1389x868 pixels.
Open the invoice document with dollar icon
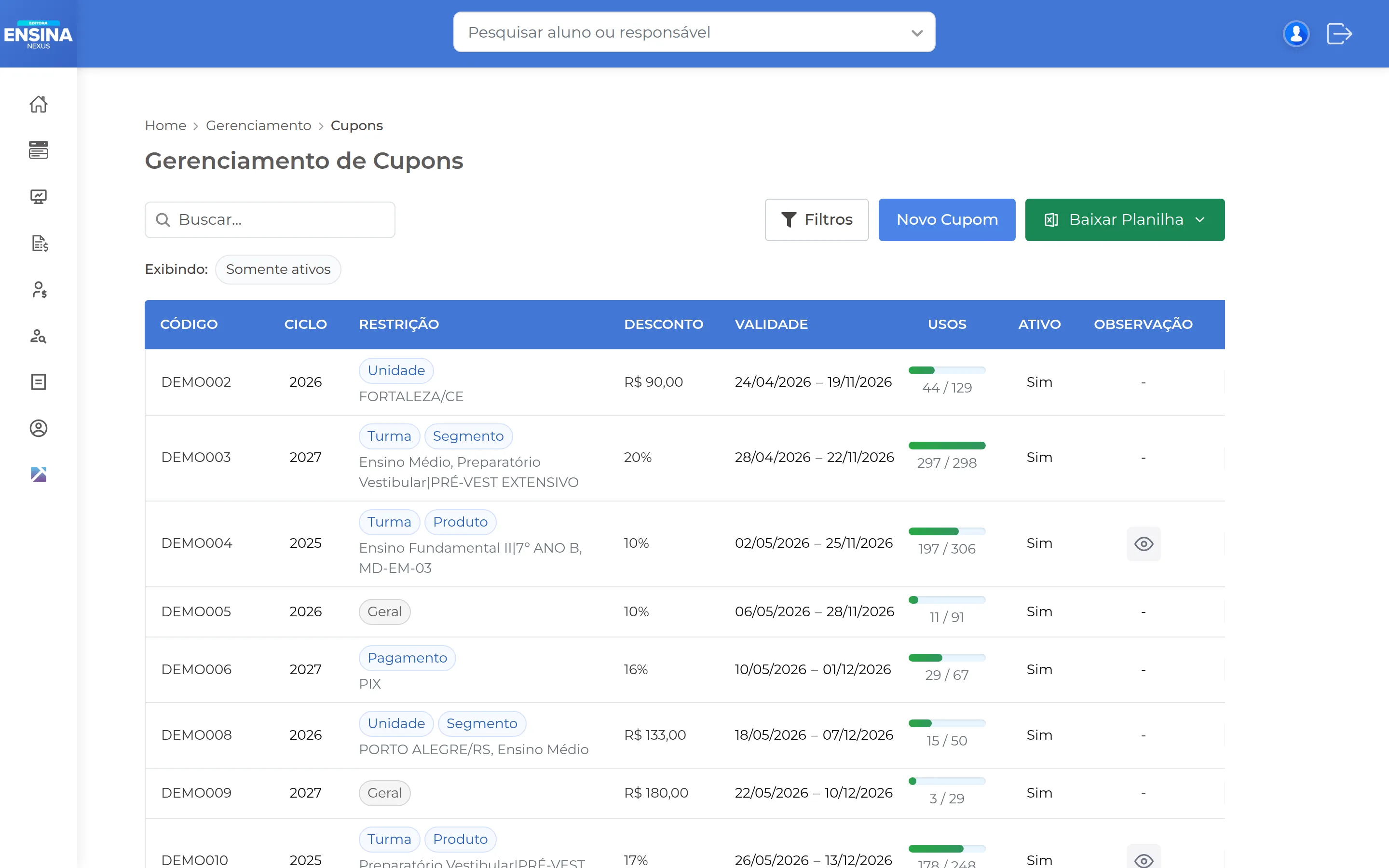tap(39, 244)
